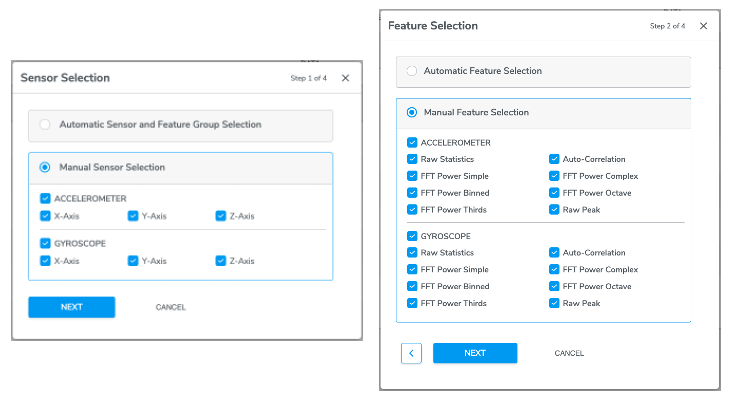Choose Automatic Feature Selection option
The height and width of the screenshot is (400, 730).
click(412, 71)
